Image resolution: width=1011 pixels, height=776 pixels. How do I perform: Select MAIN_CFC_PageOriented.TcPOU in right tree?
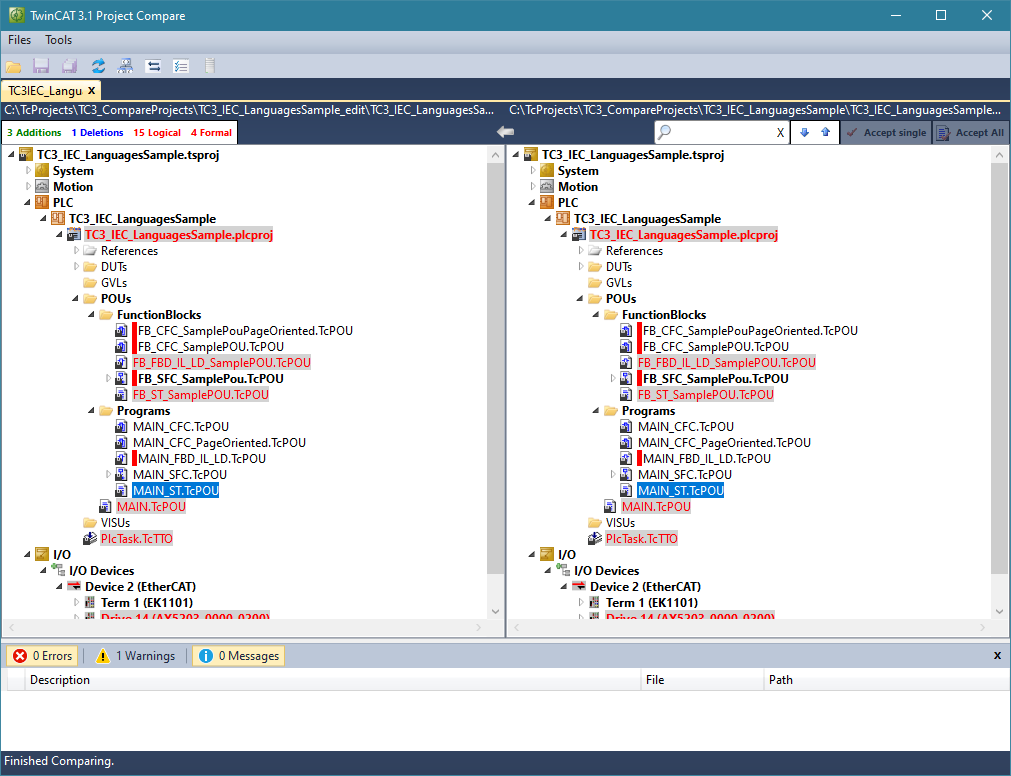pos(724,443)
